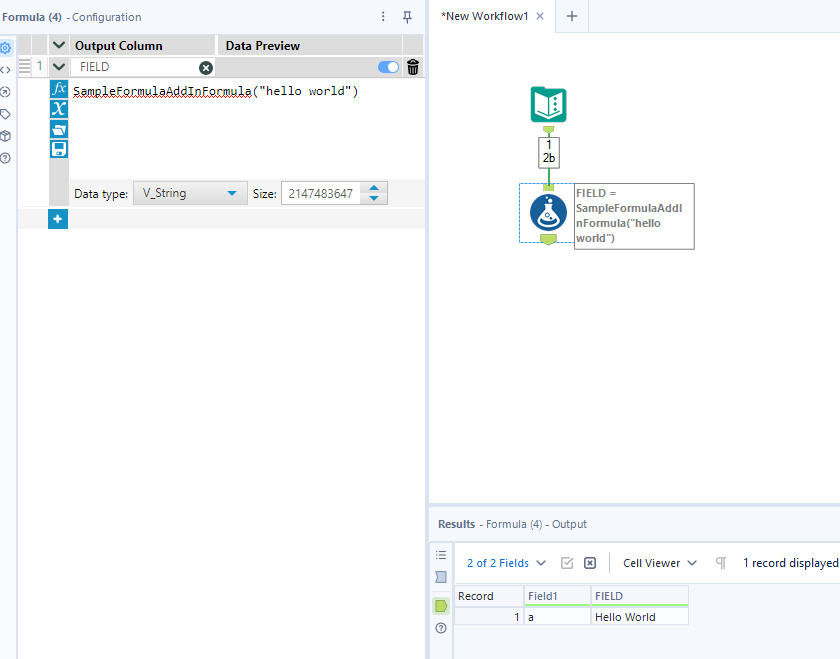
Task: Save the expression with the disk icon
Action: coord(59,149)
